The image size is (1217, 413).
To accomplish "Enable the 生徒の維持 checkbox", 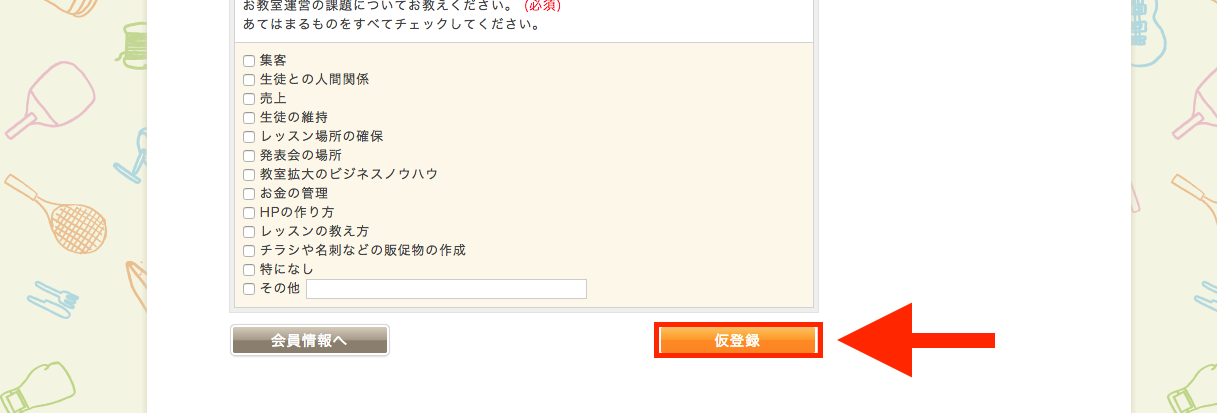I will click(x=249, y=118).
